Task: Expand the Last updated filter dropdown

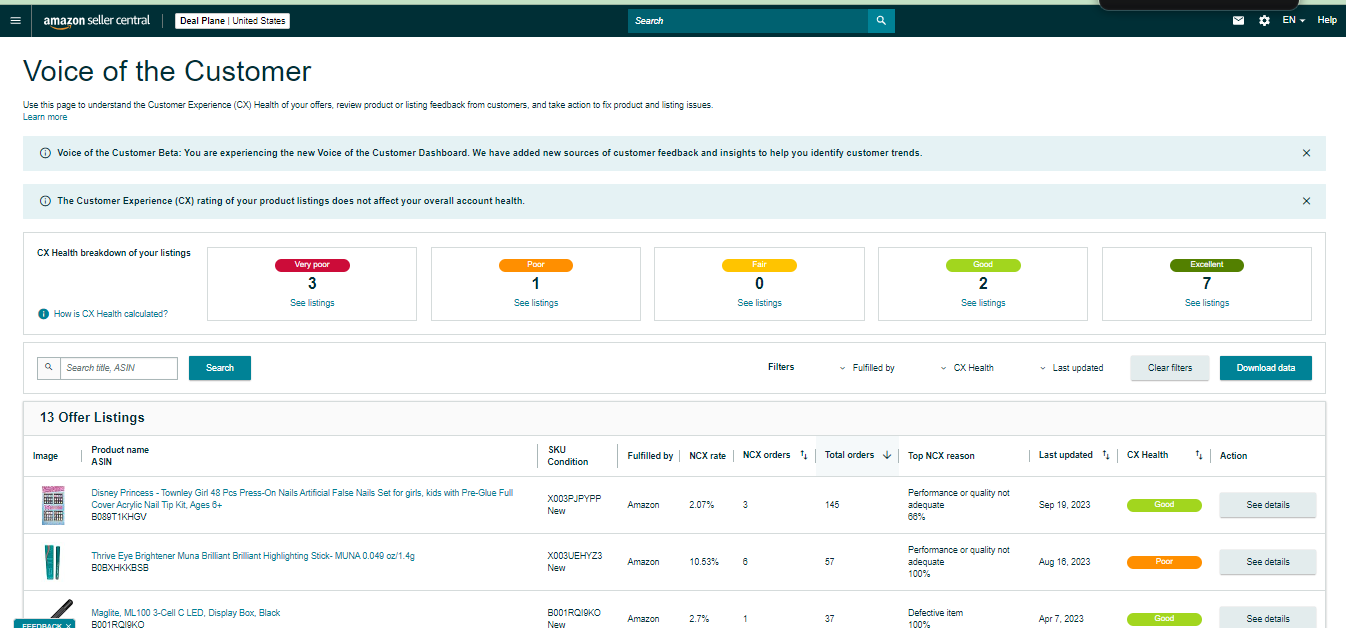Action: coord(1071,368)
